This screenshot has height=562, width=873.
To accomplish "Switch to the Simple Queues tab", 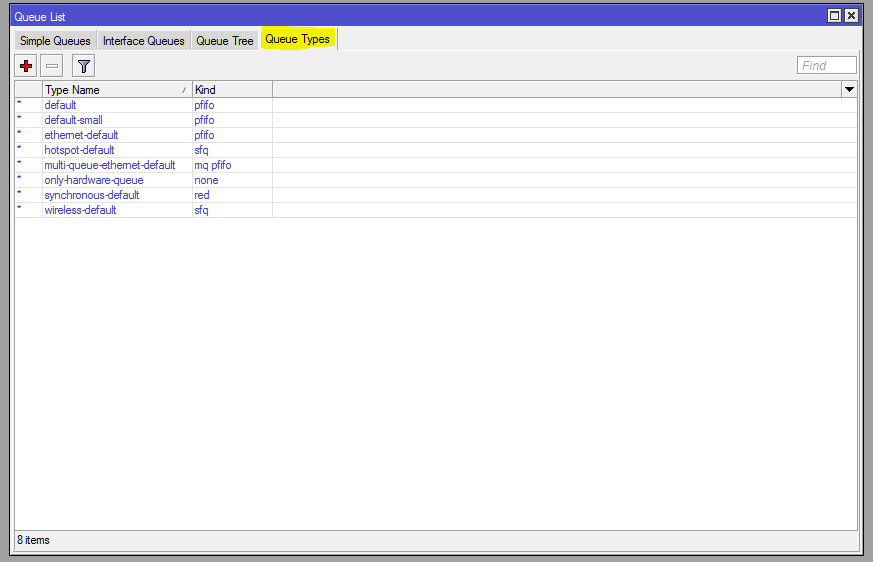I will click(x=55, y=41).
